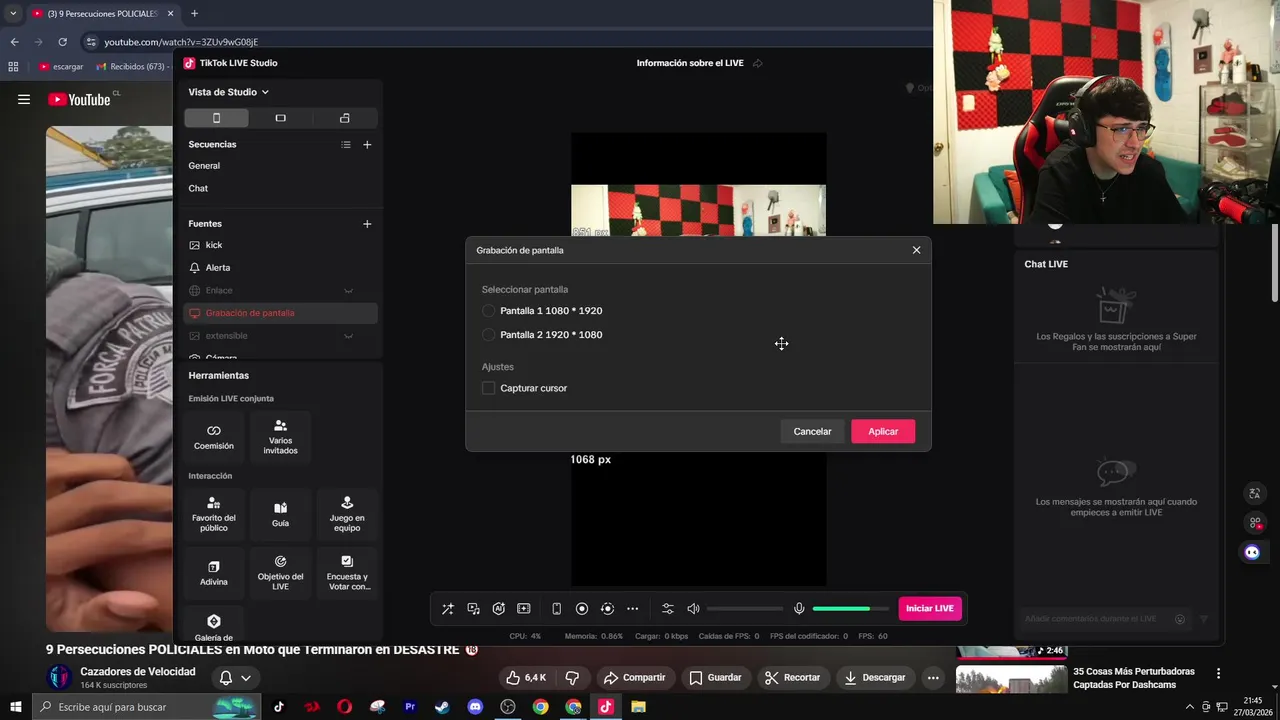The width and height of the screenshot is (1280, 720).
Task: Click the record circle icon in toolbar
Action: tap(581, 609)
